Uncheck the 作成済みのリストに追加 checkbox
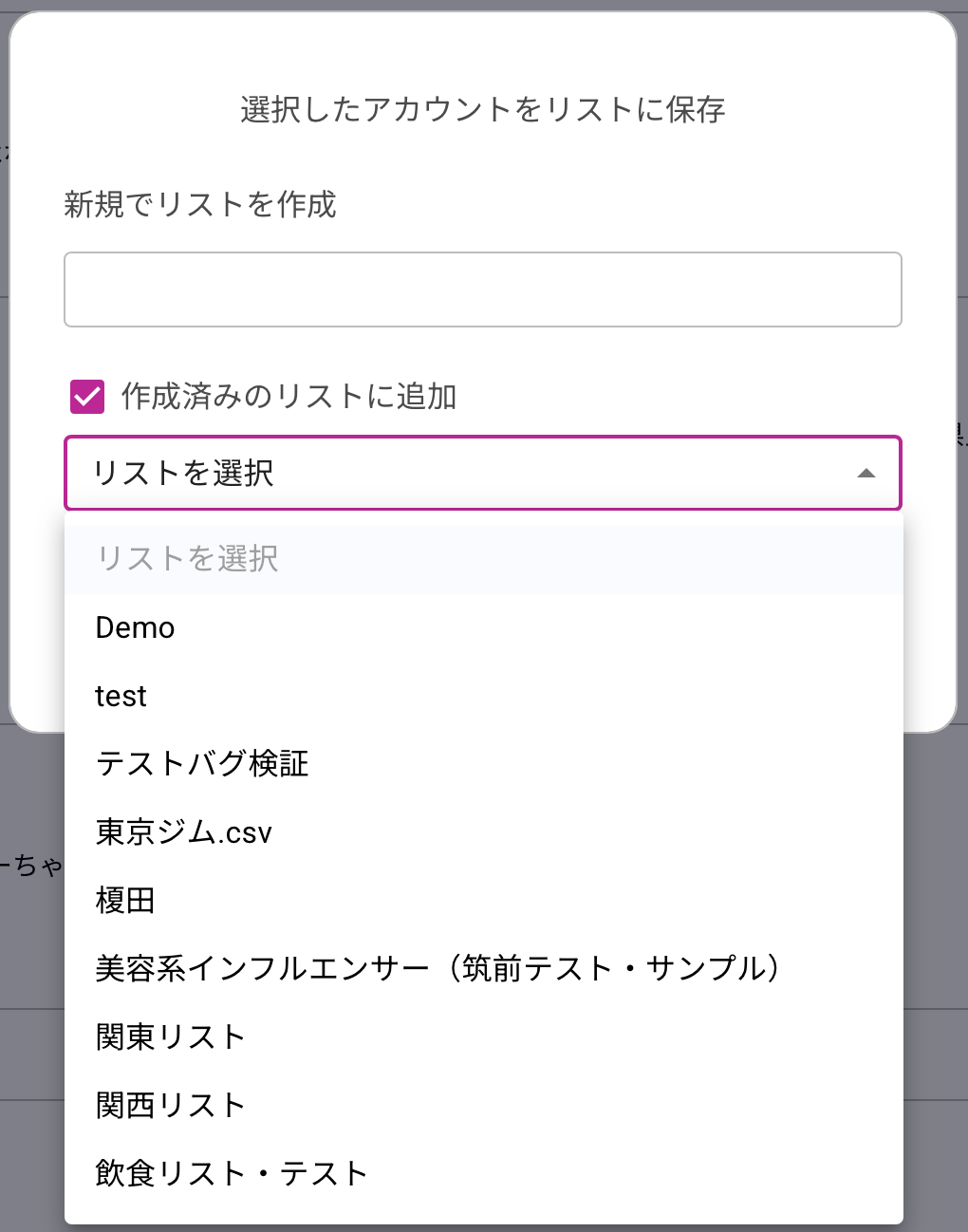This screenshot has width=968, height=1232. 87,397
